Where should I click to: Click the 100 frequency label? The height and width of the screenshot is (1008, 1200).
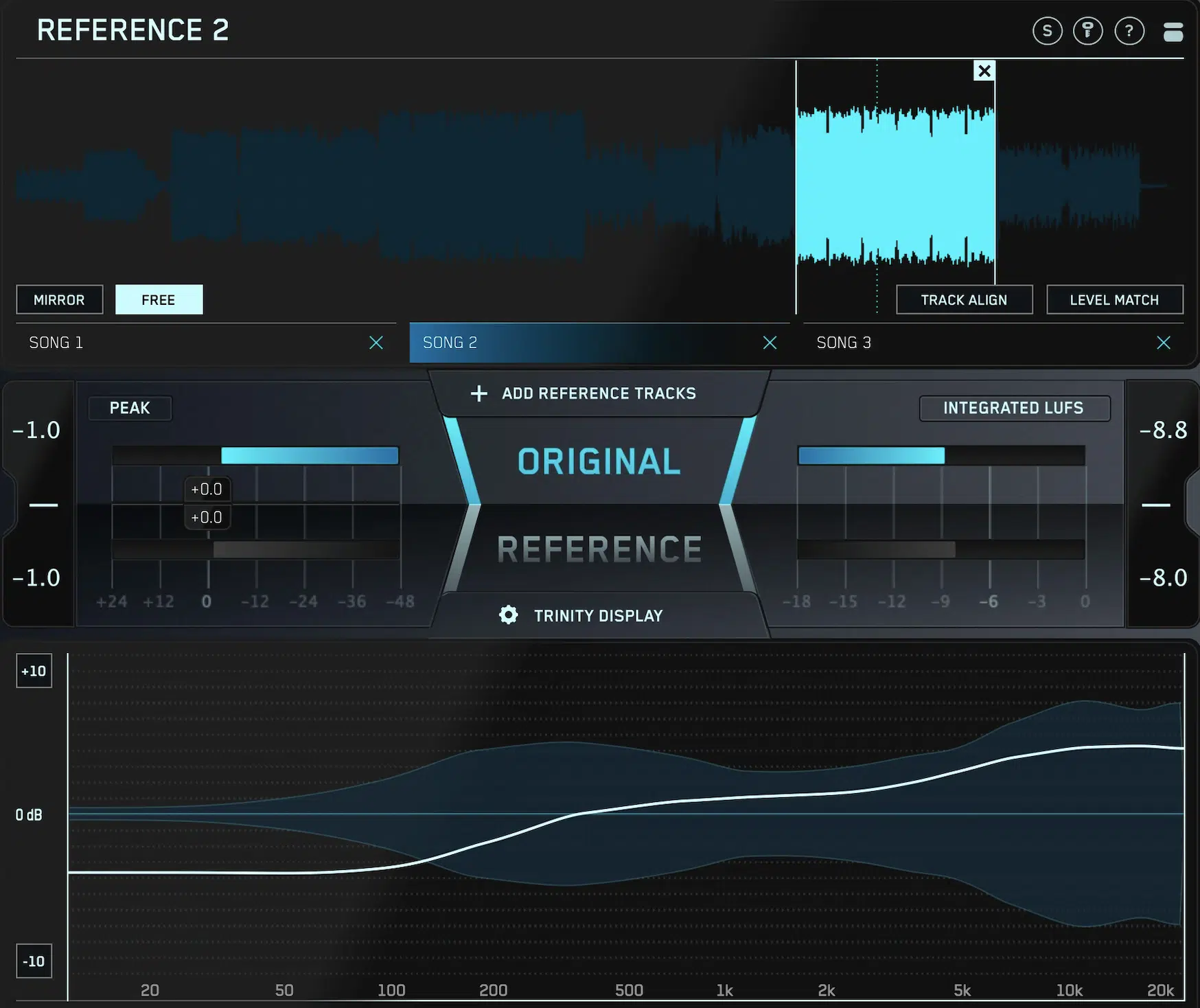pyautogui.click(x=391, y=990)
